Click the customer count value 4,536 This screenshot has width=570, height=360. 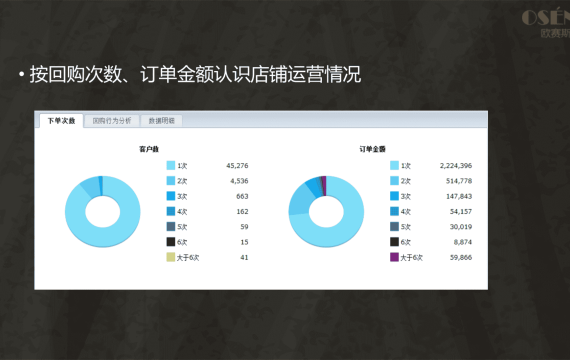pos(239,181)
